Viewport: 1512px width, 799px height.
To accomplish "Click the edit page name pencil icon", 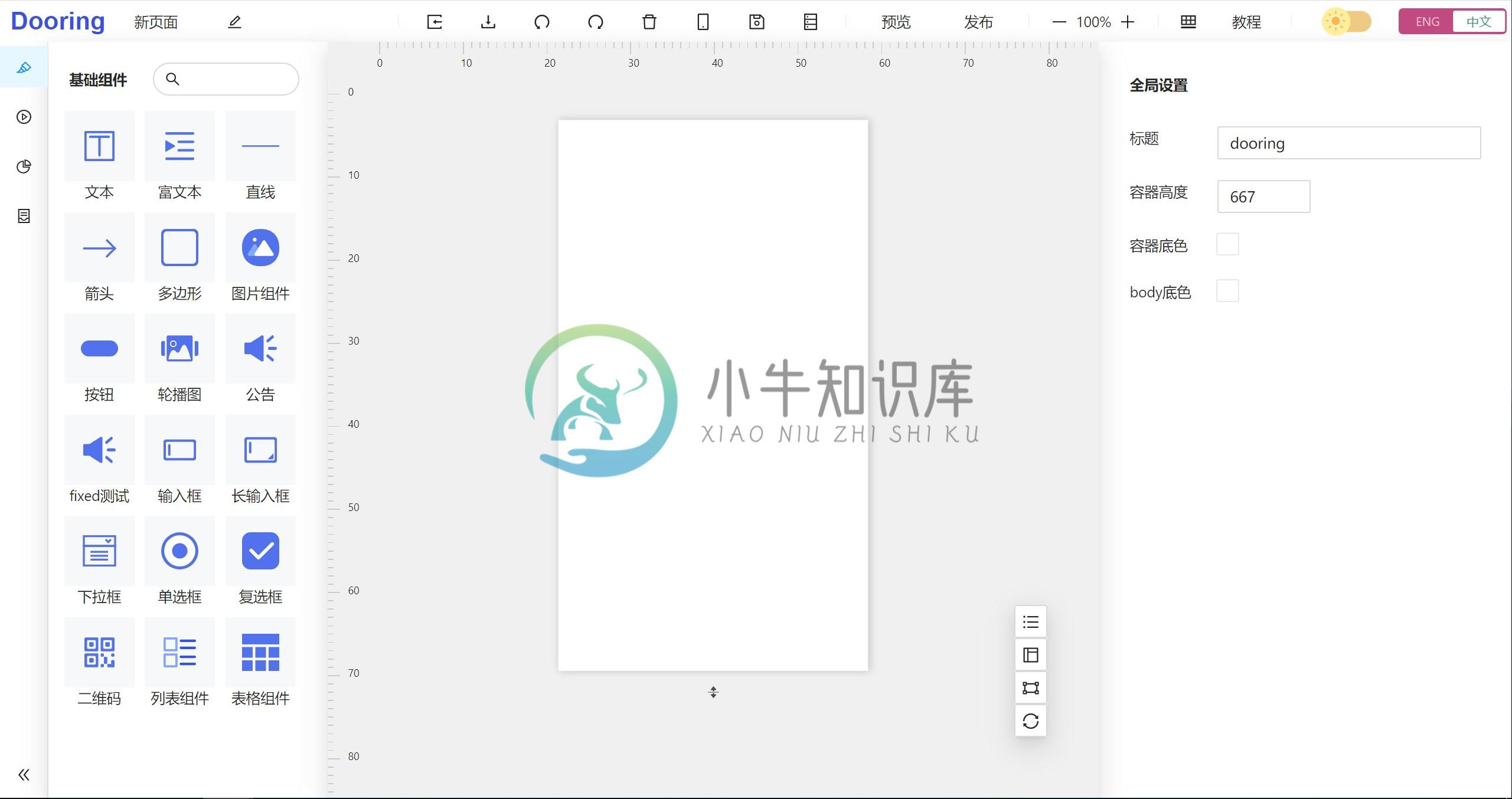I will (x=234, y=22).
